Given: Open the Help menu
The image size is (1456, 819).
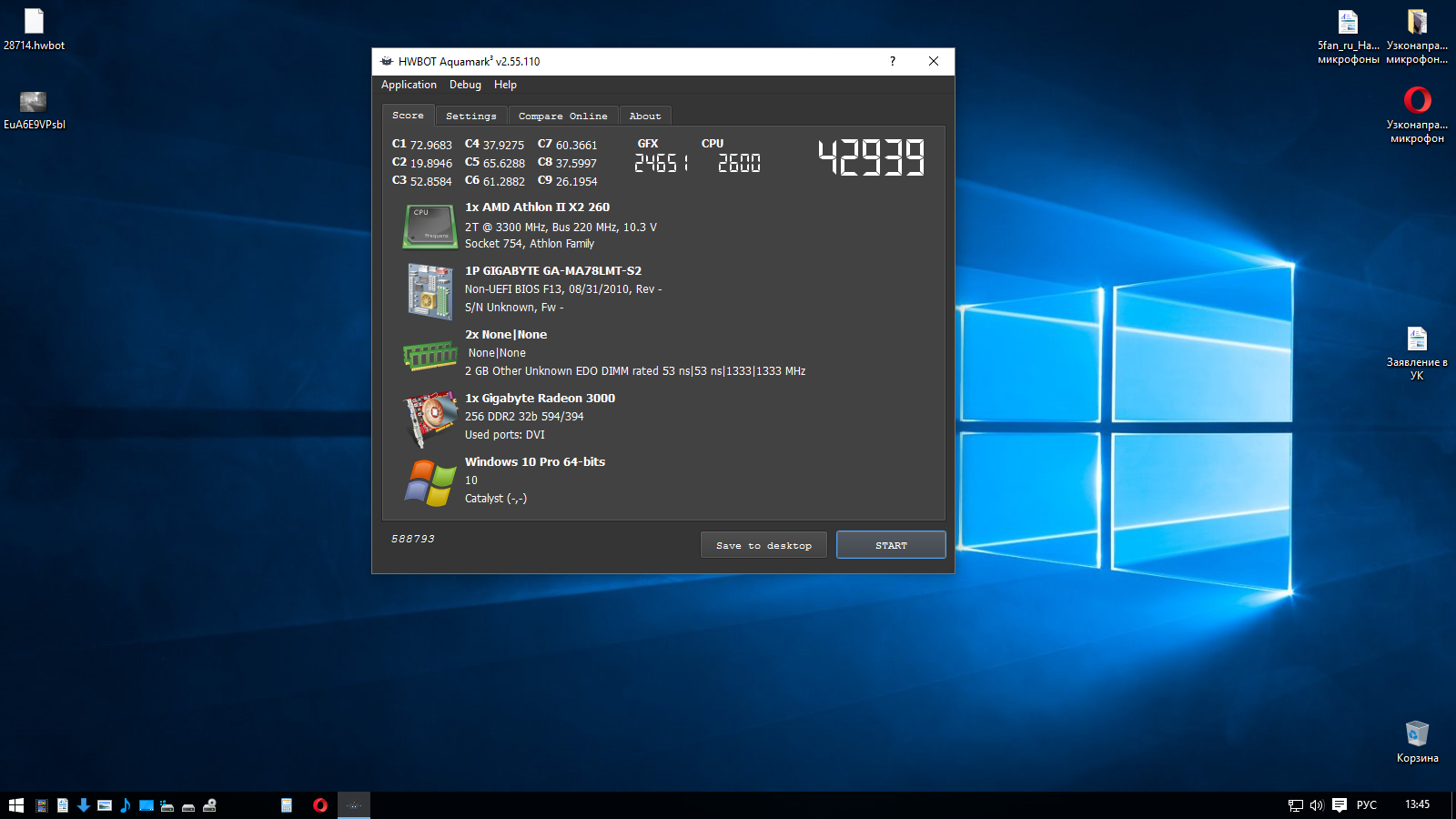Looking at the screenshot, I should click(505, 85).
